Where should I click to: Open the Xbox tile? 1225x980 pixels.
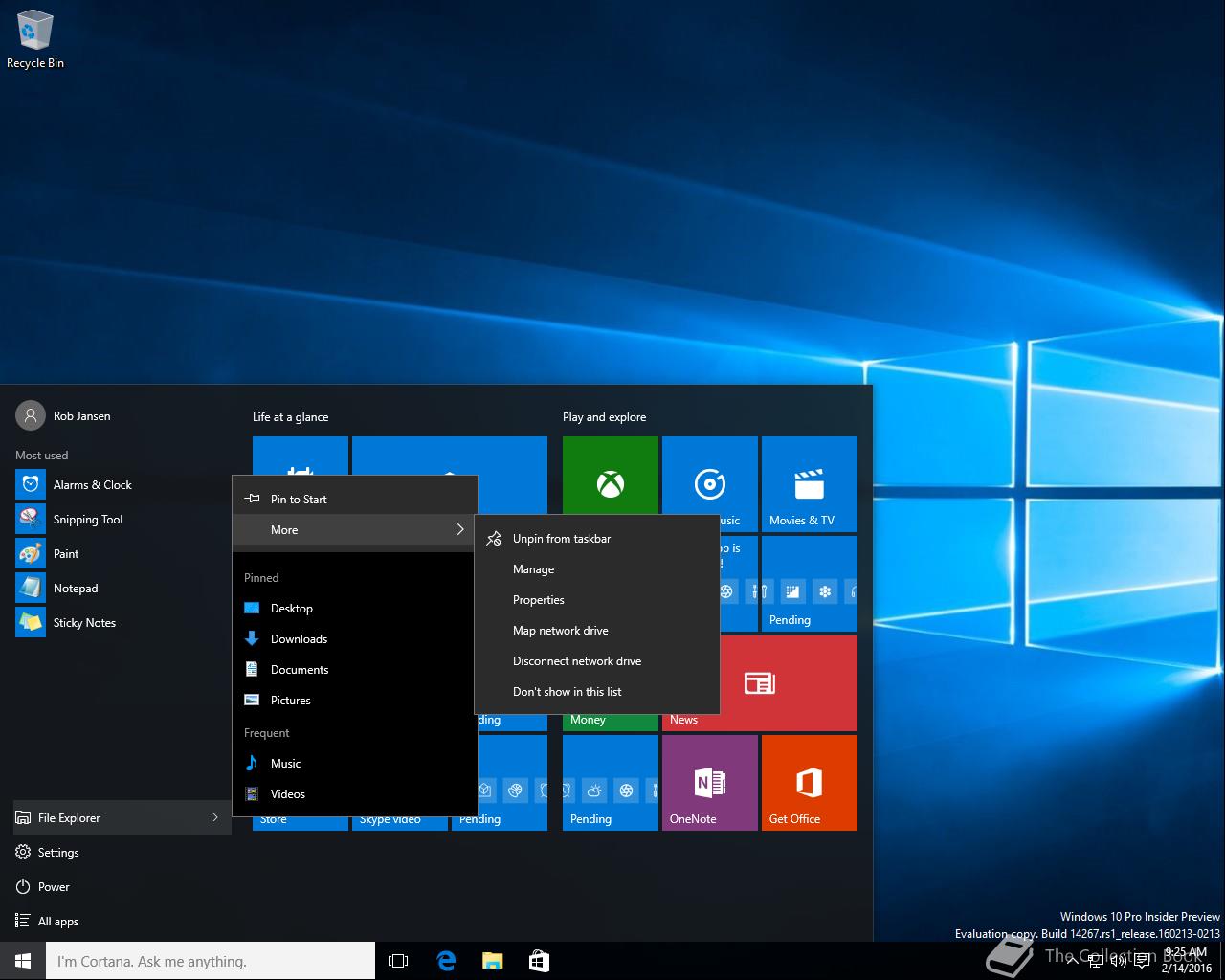coord(611,476)
